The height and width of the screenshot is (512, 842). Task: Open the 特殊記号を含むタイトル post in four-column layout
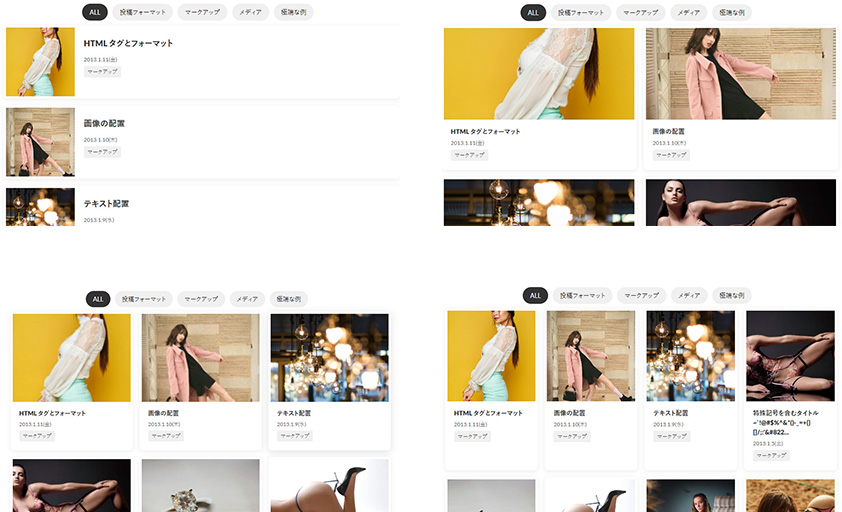(784, 421)
